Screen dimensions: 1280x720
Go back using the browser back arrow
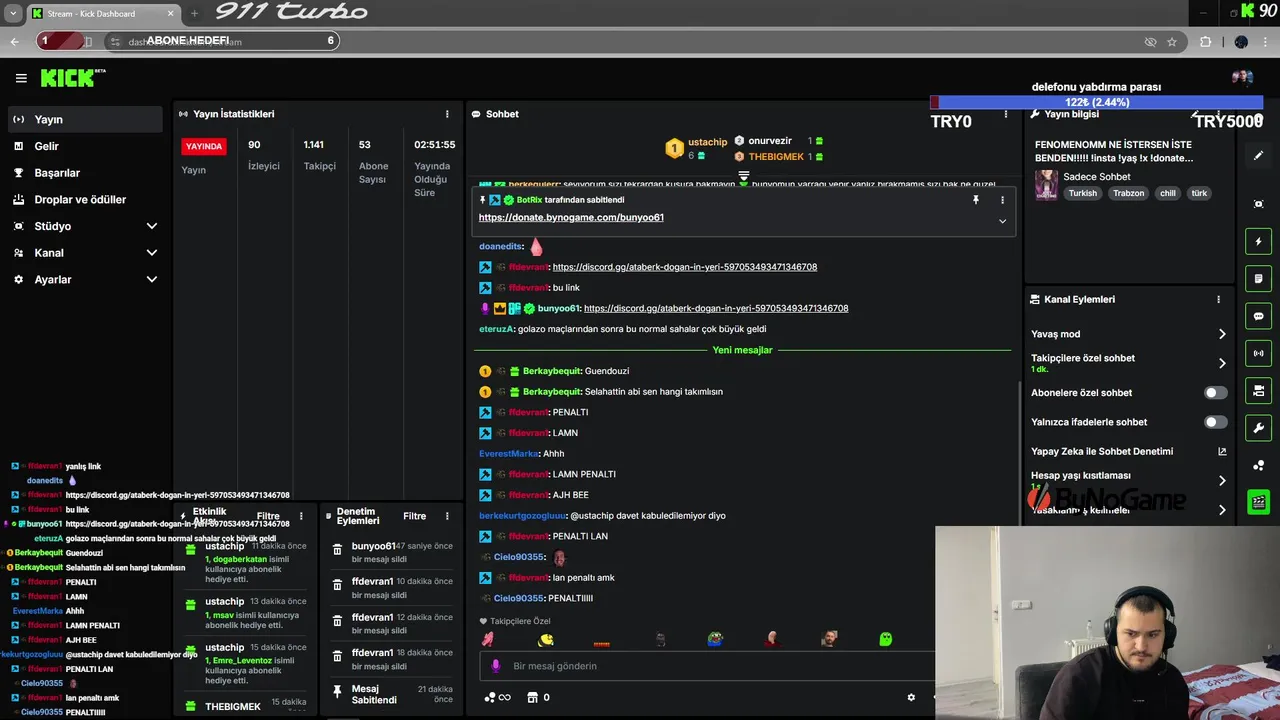[x=14, y=41]
